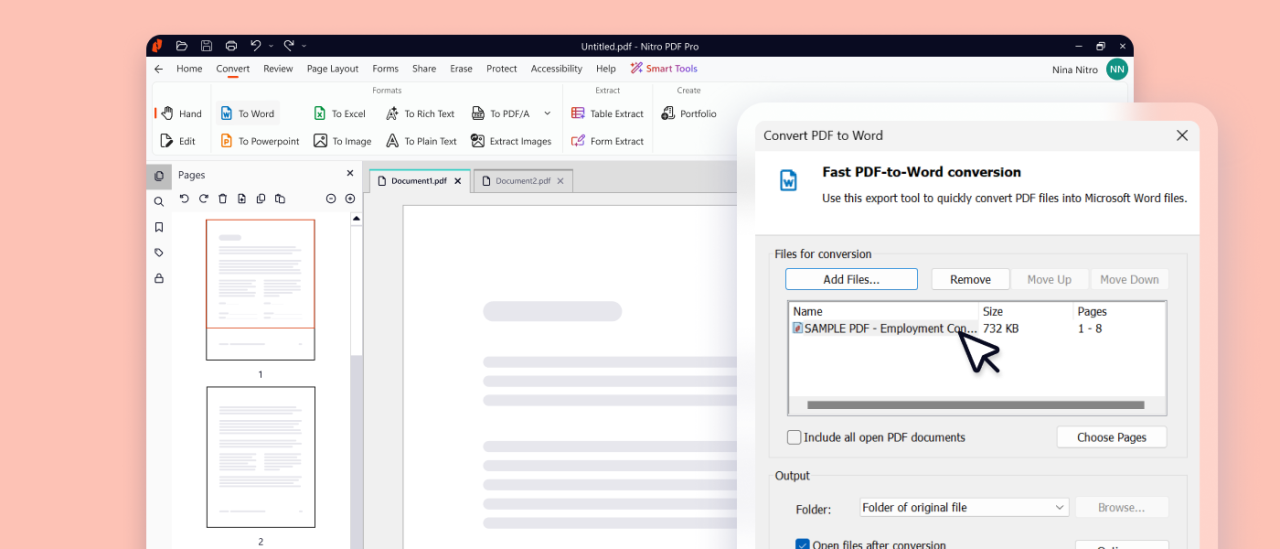
Task: Choose To Rich Text conversion
Action: [x=420, y=114]
